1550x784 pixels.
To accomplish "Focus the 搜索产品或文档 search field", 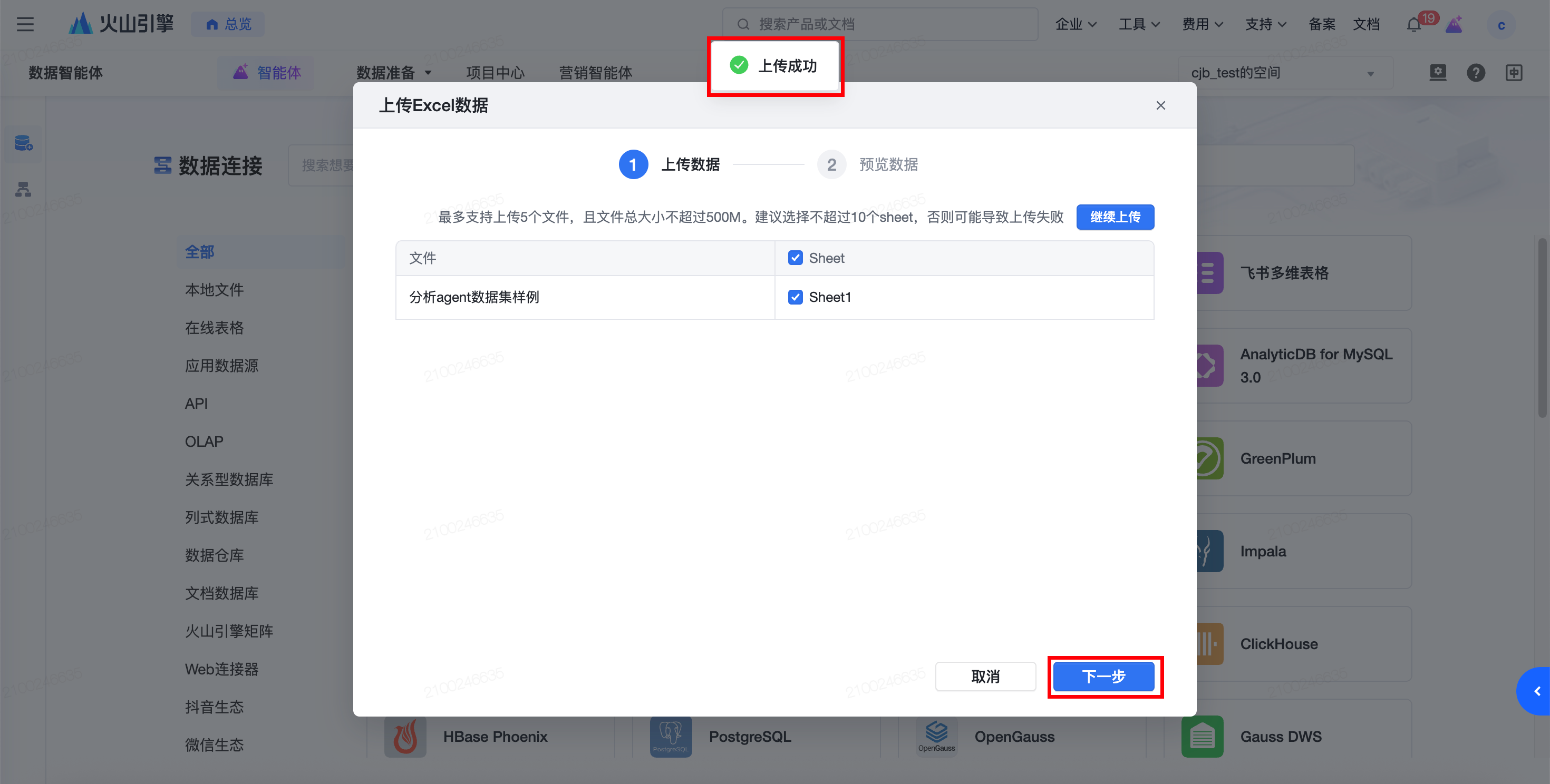I will pos(880,24).
